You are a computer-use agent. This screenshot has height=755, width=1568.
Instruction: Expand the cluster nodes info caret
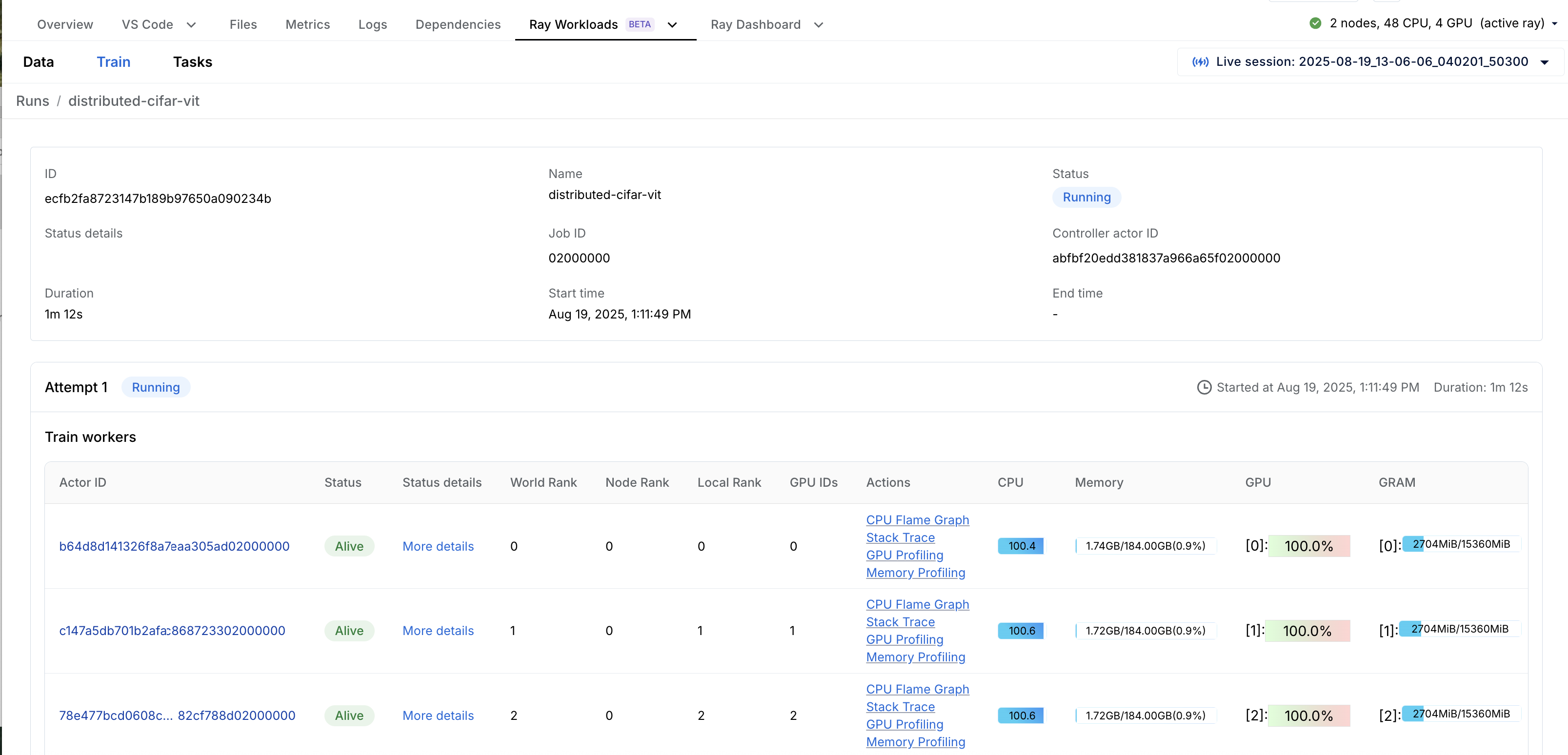[x=1554, y=24]
